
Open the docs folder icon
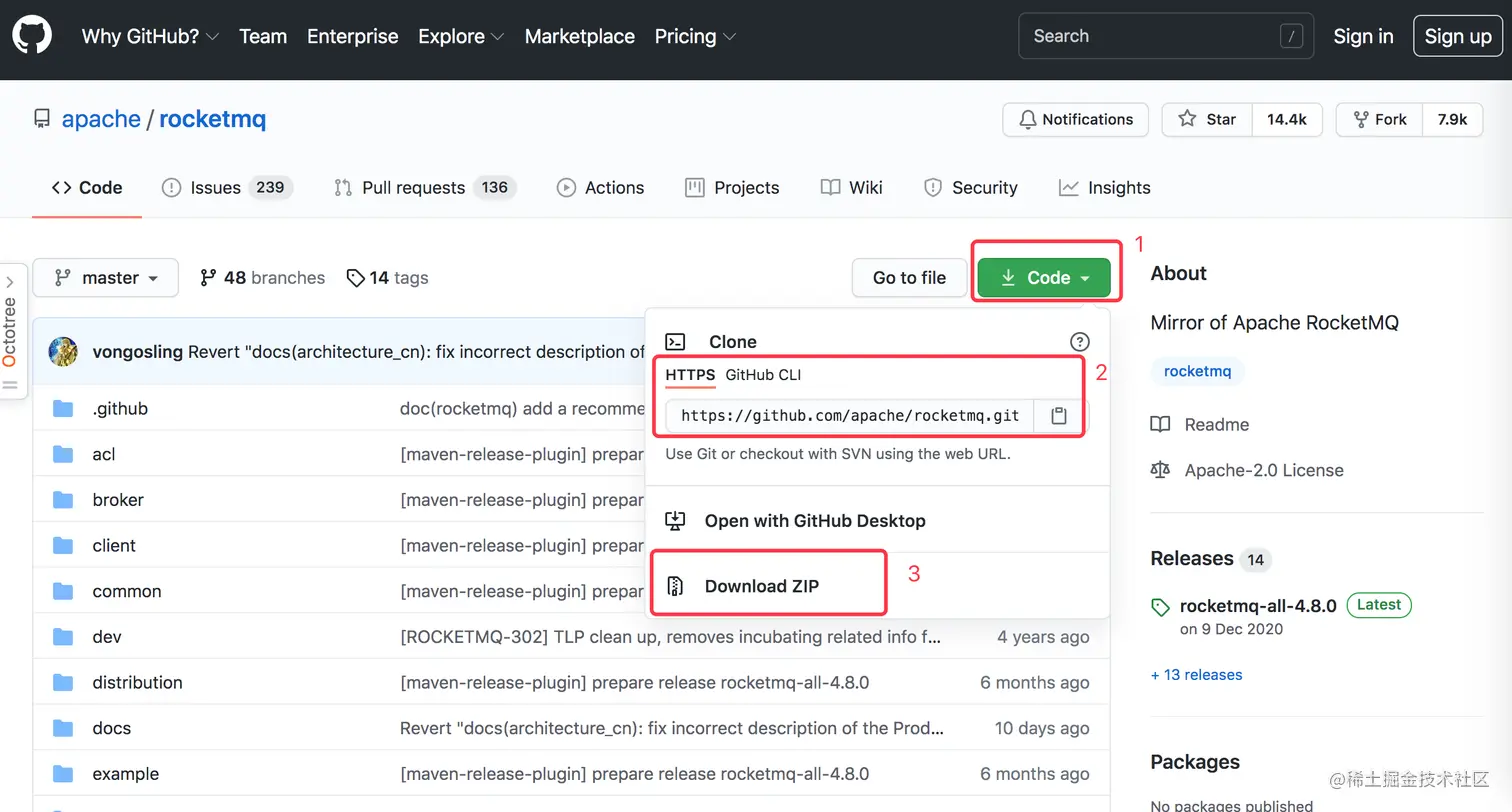click(63, 728)
